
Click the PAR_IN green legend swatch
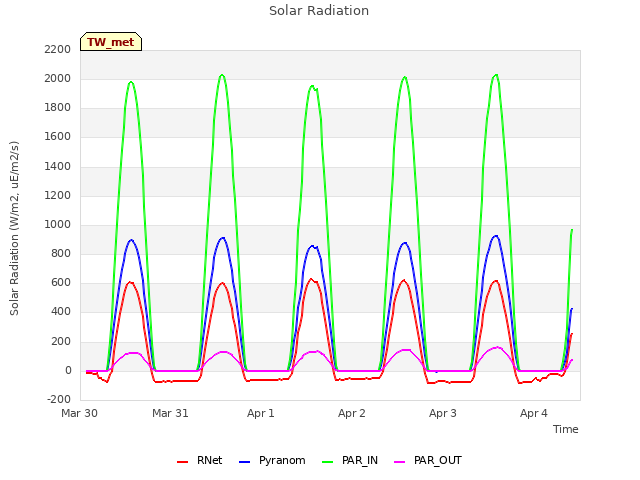[x=327, y=461]
